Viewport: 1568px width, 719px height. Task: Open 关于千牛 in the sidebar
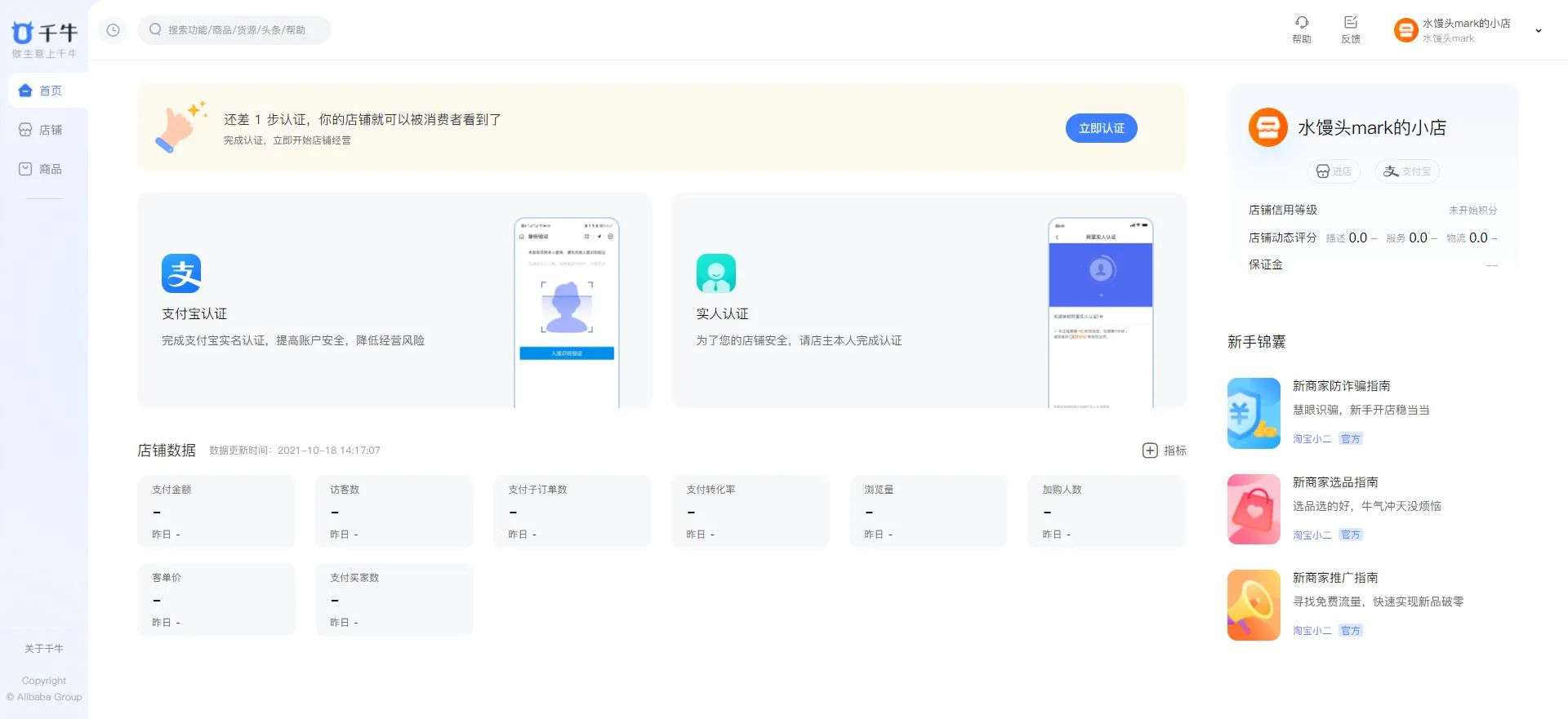(x=44, y=649)
